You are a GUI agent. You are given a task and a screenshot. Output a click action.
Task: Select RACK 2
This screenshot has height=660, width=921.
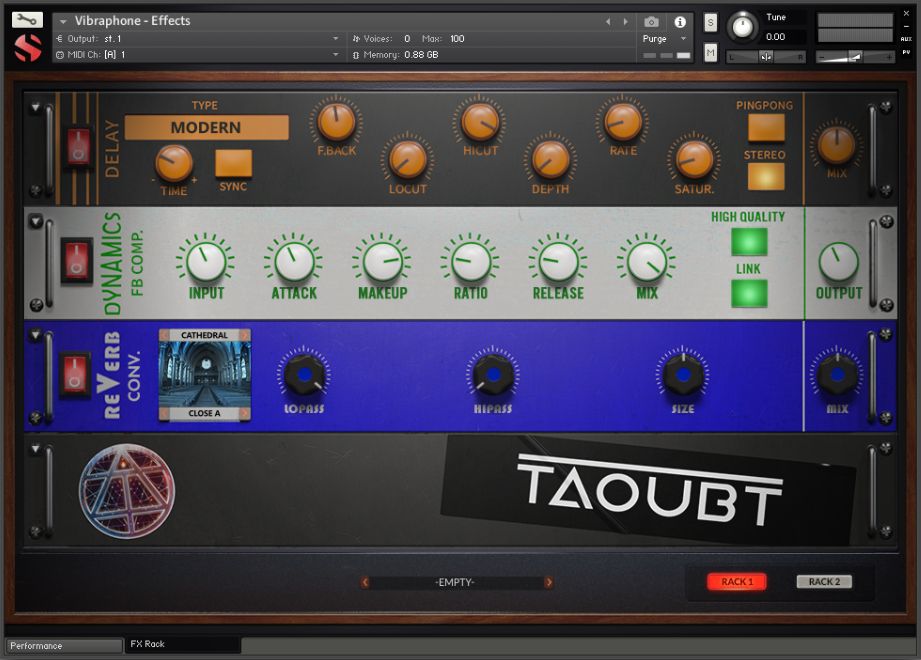click(822, 581)
